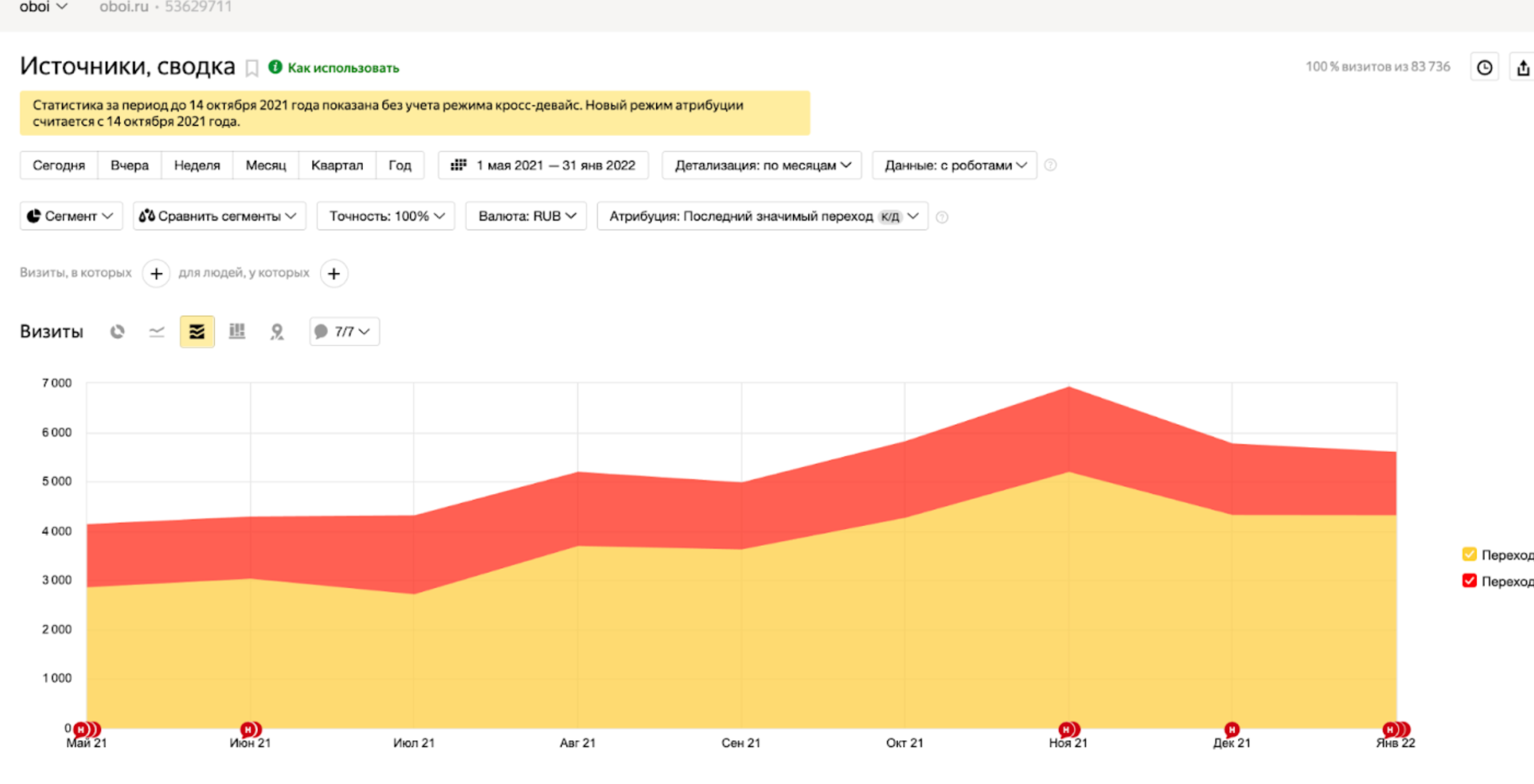This screenshot has width=1534, height=784.
Task: Expand the Детализация: по месяцам dropdown
Action: 761,165
